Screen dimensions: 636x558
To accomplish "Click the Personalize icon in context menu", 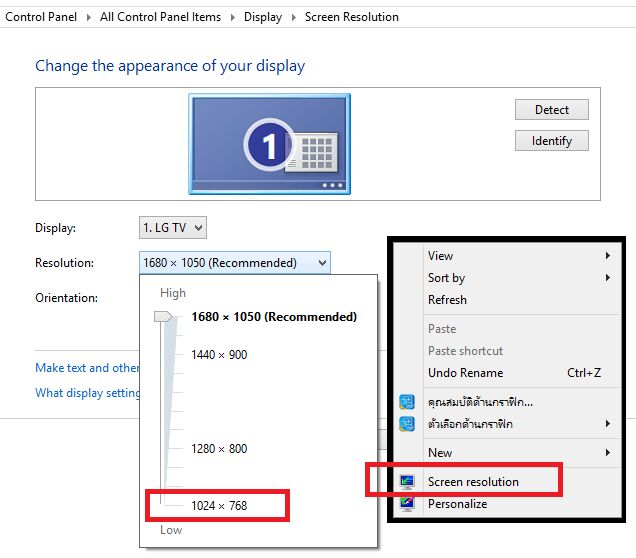I will 407,504.
